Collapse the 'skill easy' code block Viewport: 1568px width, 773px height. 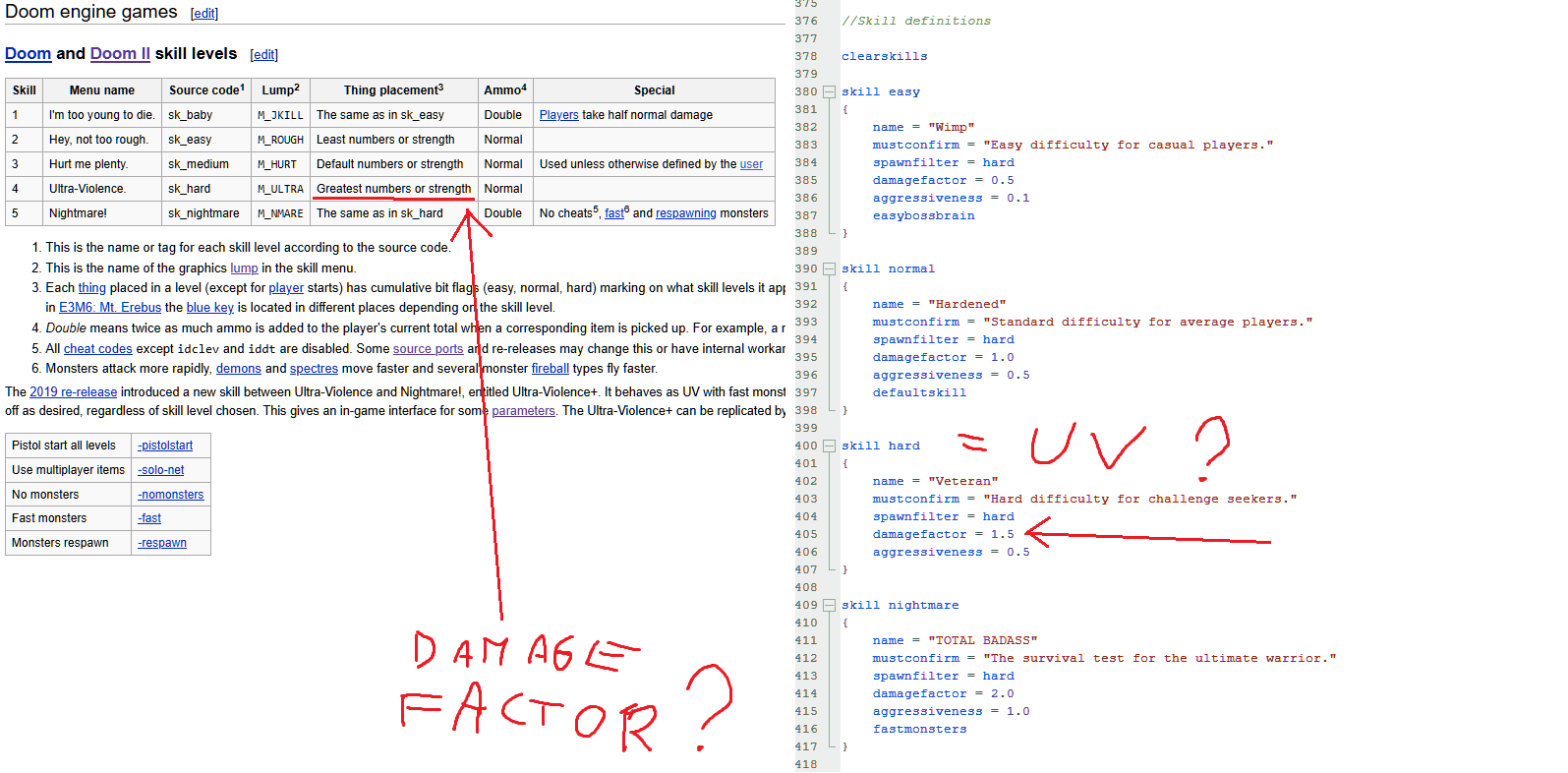tap(829, 91)
